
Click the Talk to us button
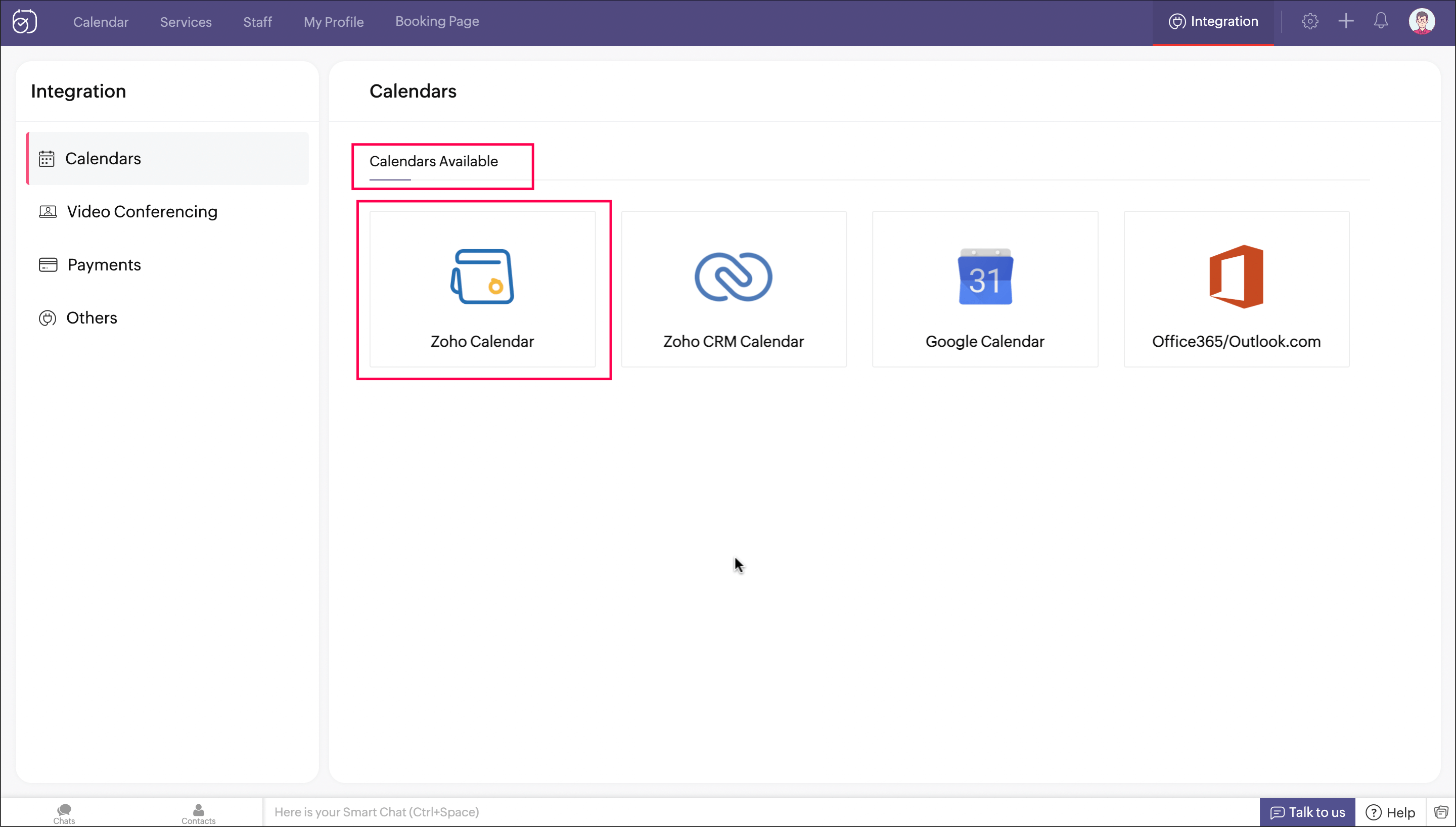[1307, 812]
